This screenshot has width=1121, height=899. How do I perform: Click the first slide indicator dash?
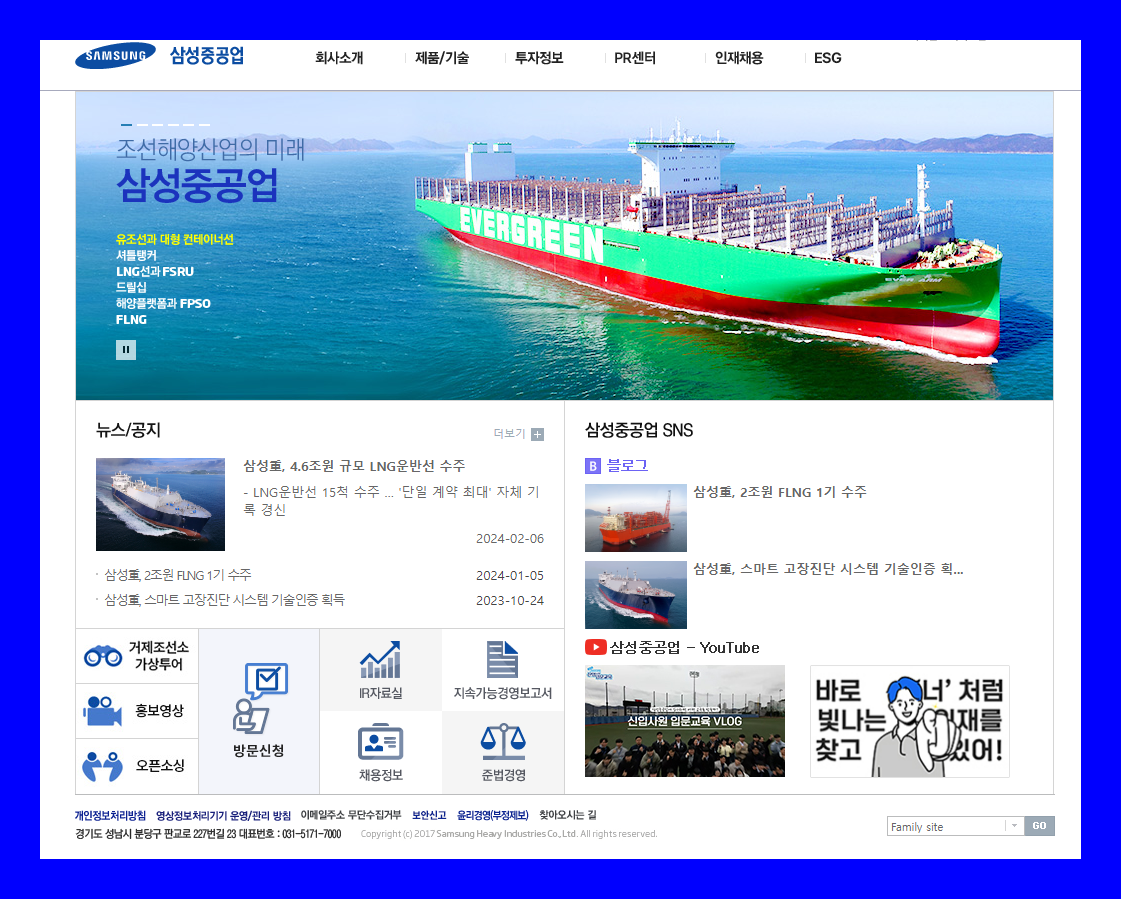(127, 124)
